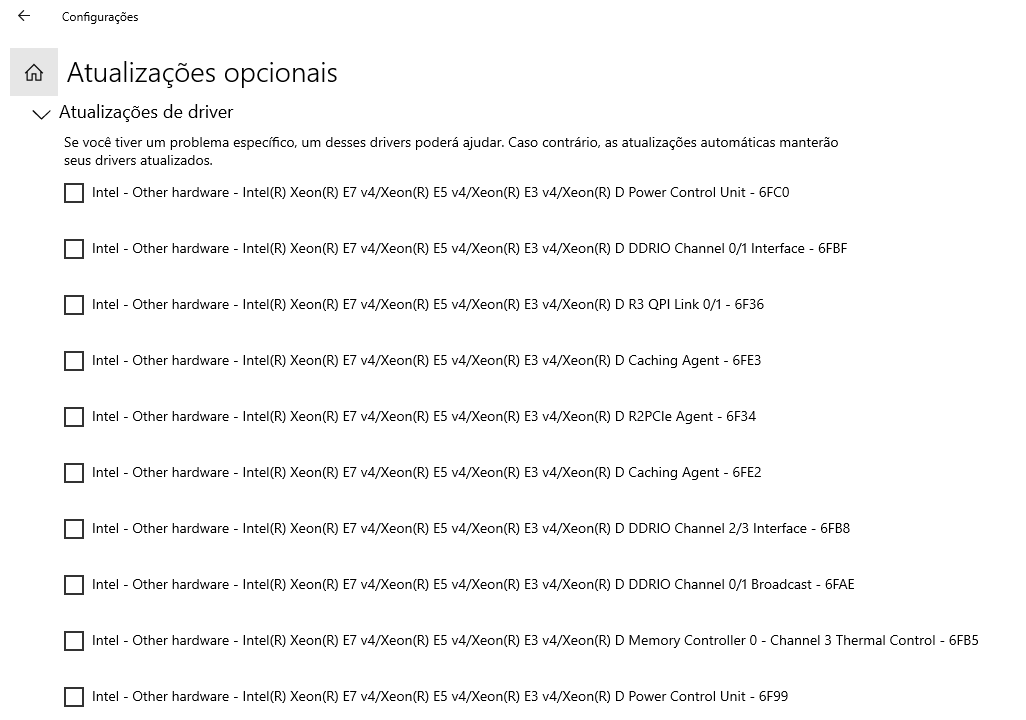
Task: Click the 'Atualizações opcionais' page title
Action: [x=202, y=73]
